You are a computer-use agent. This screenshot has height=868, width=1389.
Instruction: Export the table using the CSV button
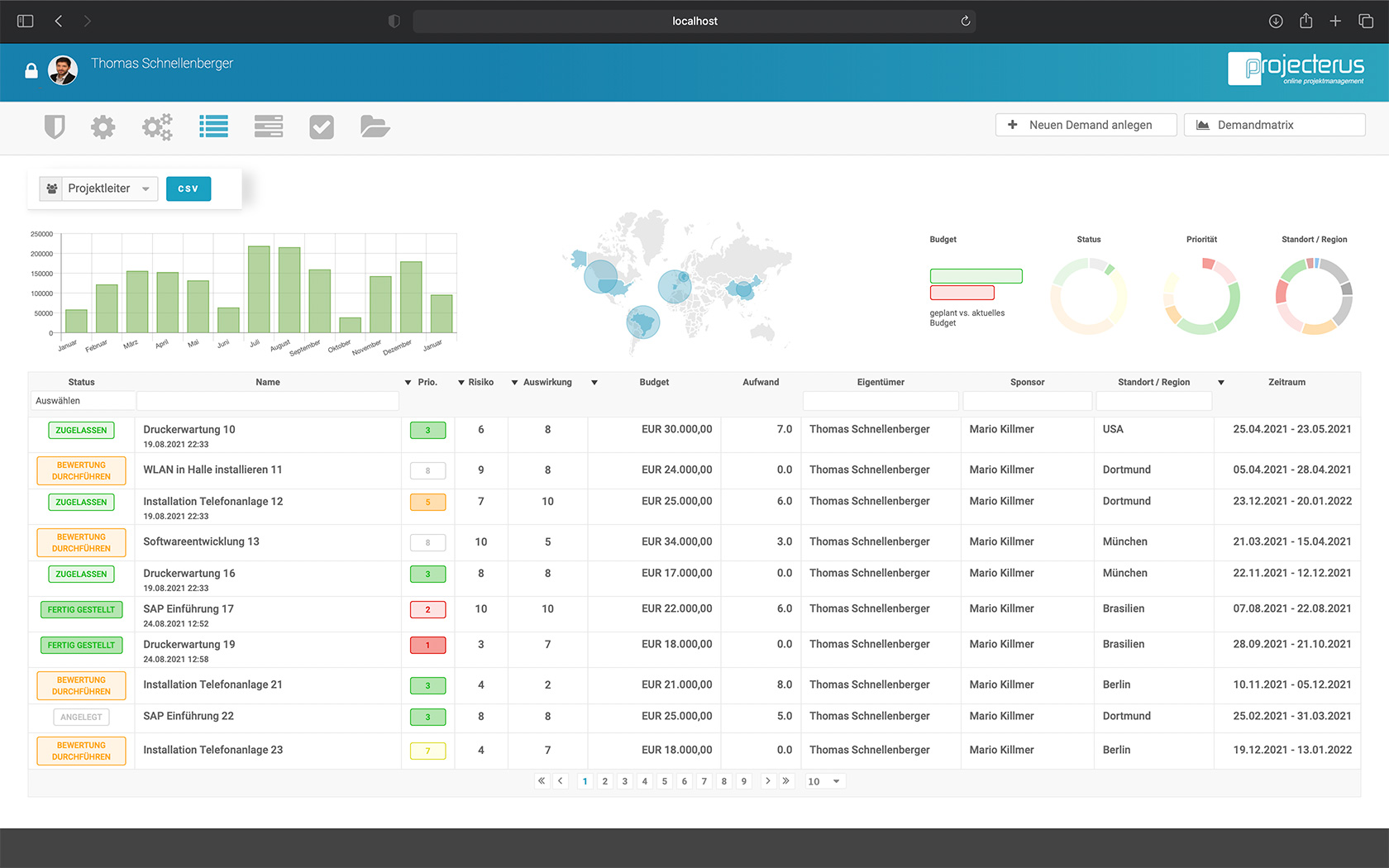pyautogui.click(x=188, y=188)
